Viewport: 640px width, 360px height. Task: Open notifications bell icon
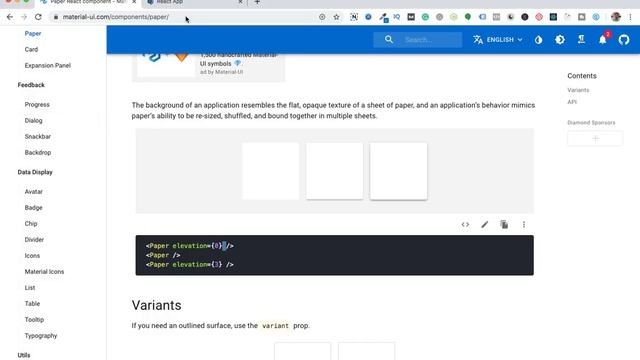tap(603, 40)
